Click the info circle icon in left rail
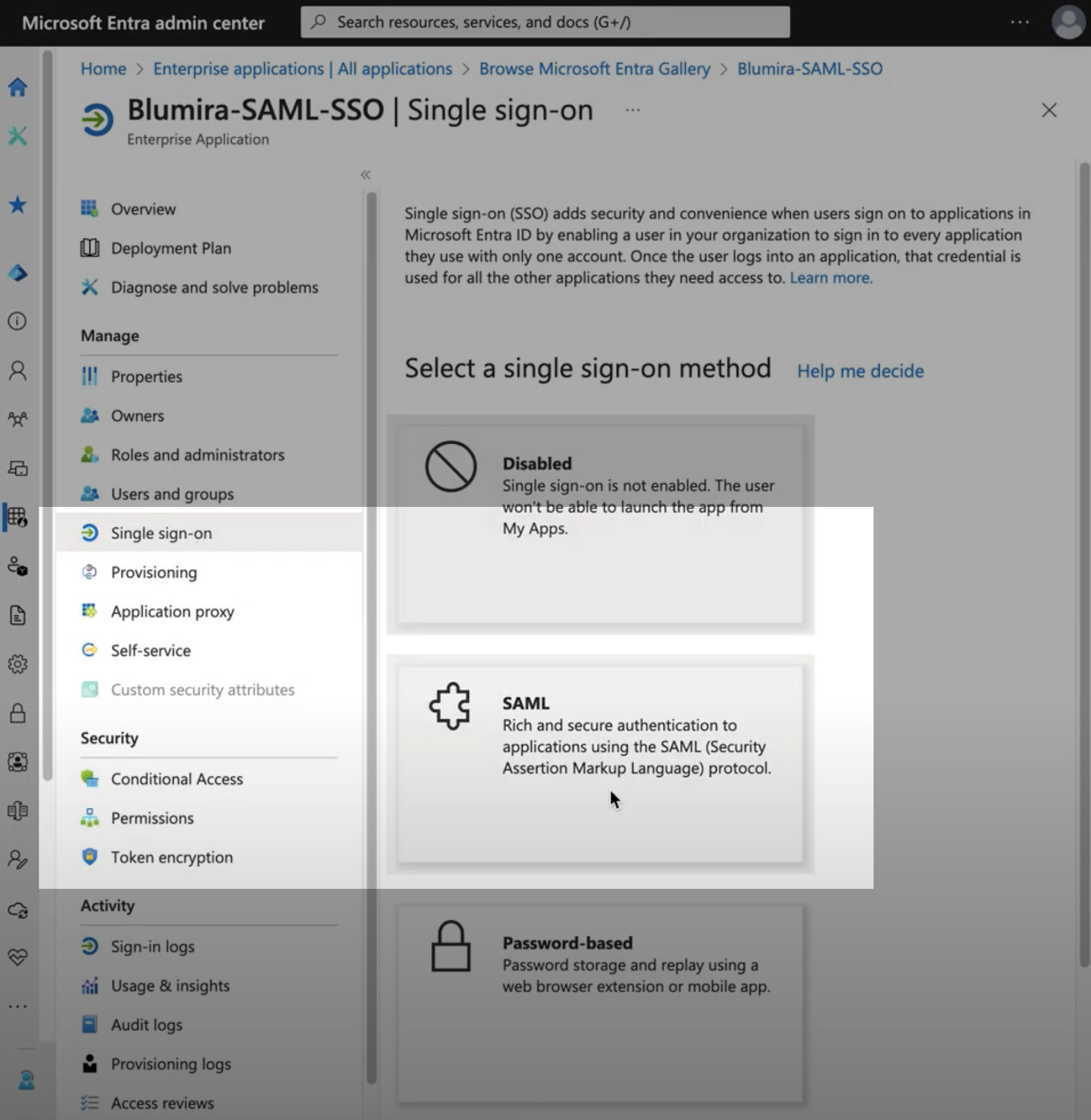This screenshot has width=1091, height=1120. tap(17, 321)
